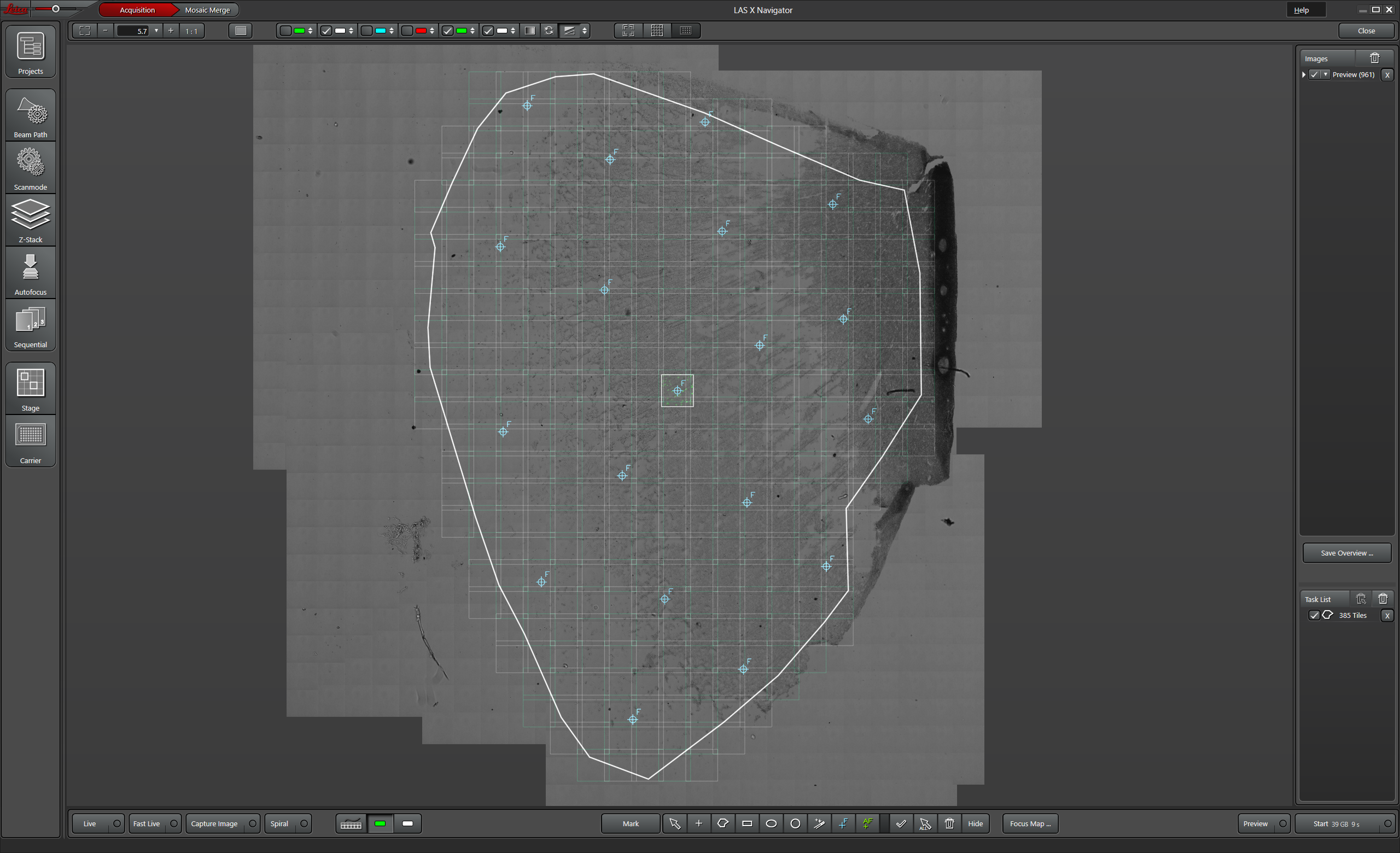Viewport: 1400px width, 853px height.
Task: Open the Help menu
Action: [x=1301, y=10]
